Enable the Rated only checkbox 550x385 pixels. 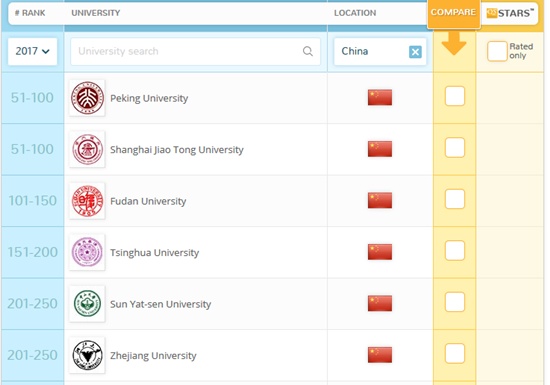coord(497,51)
